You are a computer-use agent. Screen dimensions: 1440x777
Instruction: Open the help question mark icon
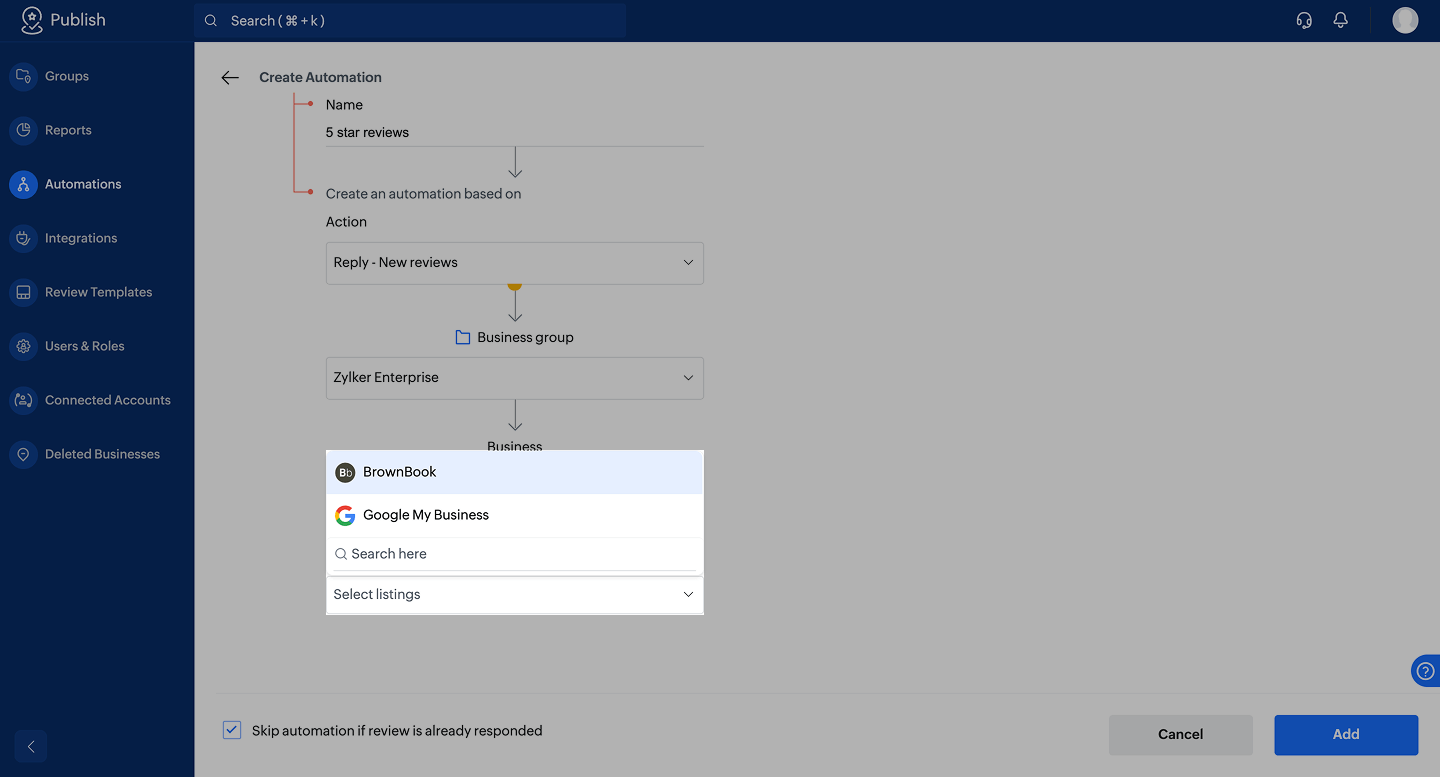click(x=1426, y=671)
